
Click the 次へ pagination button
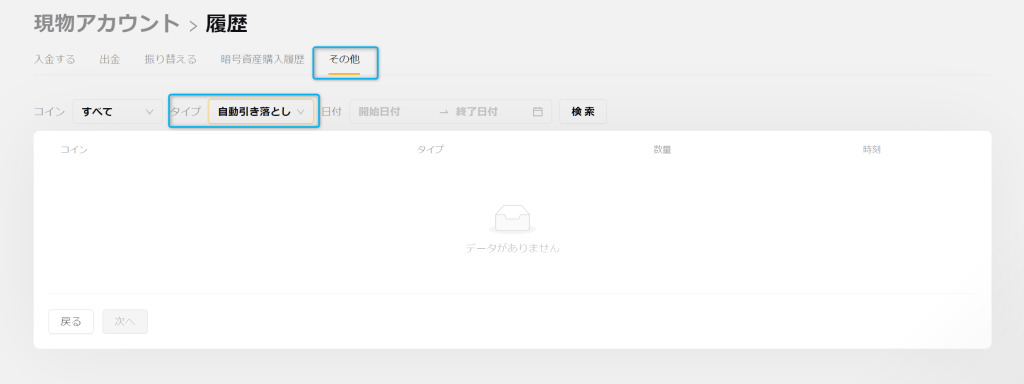click(125, 321)
